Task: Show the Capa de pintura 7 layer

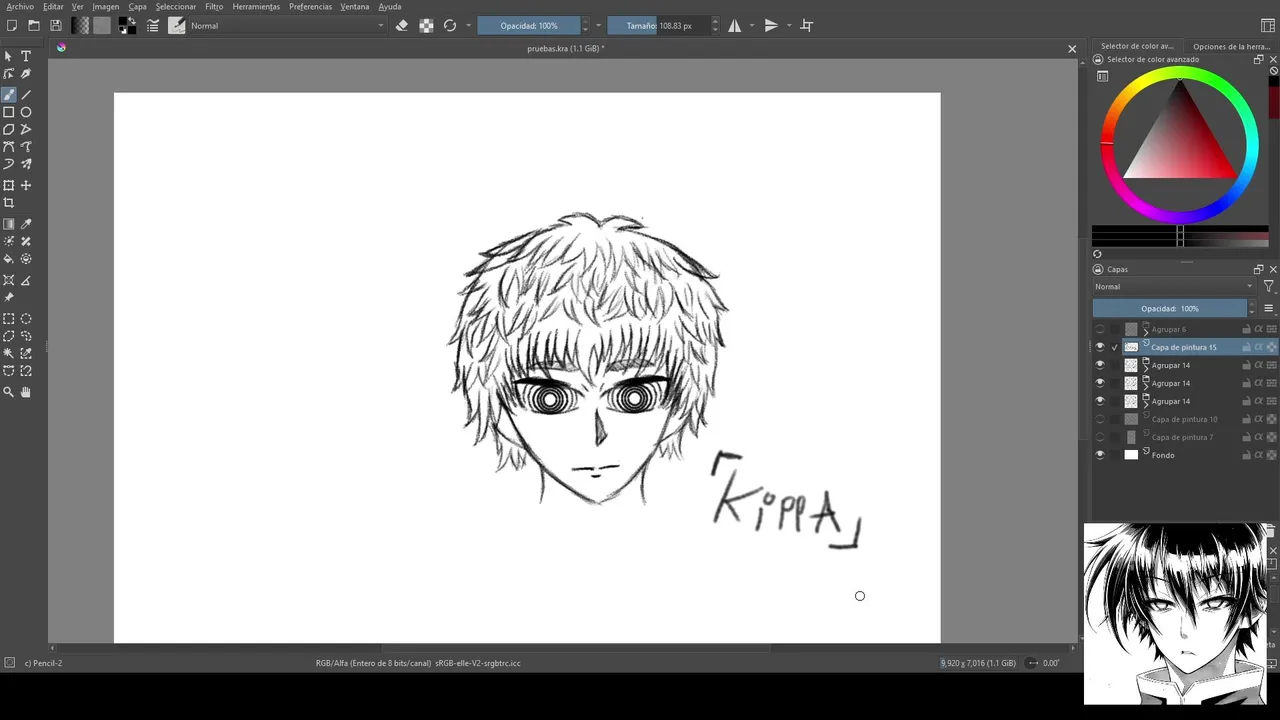Action: (1100, 437)
